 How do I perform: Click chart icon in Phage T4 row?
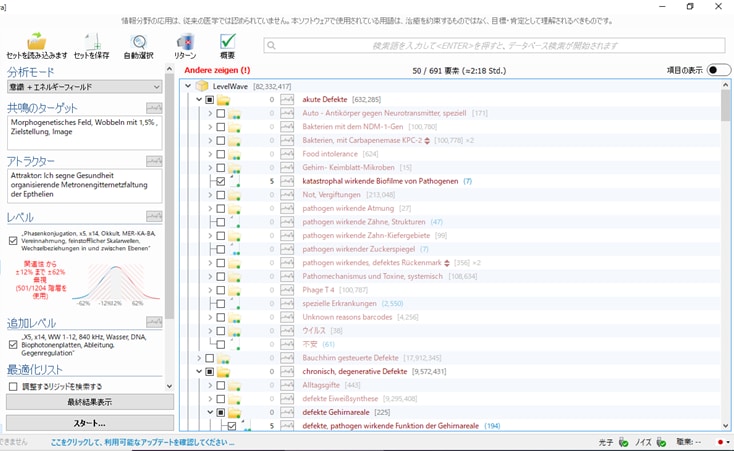(287, 290)
